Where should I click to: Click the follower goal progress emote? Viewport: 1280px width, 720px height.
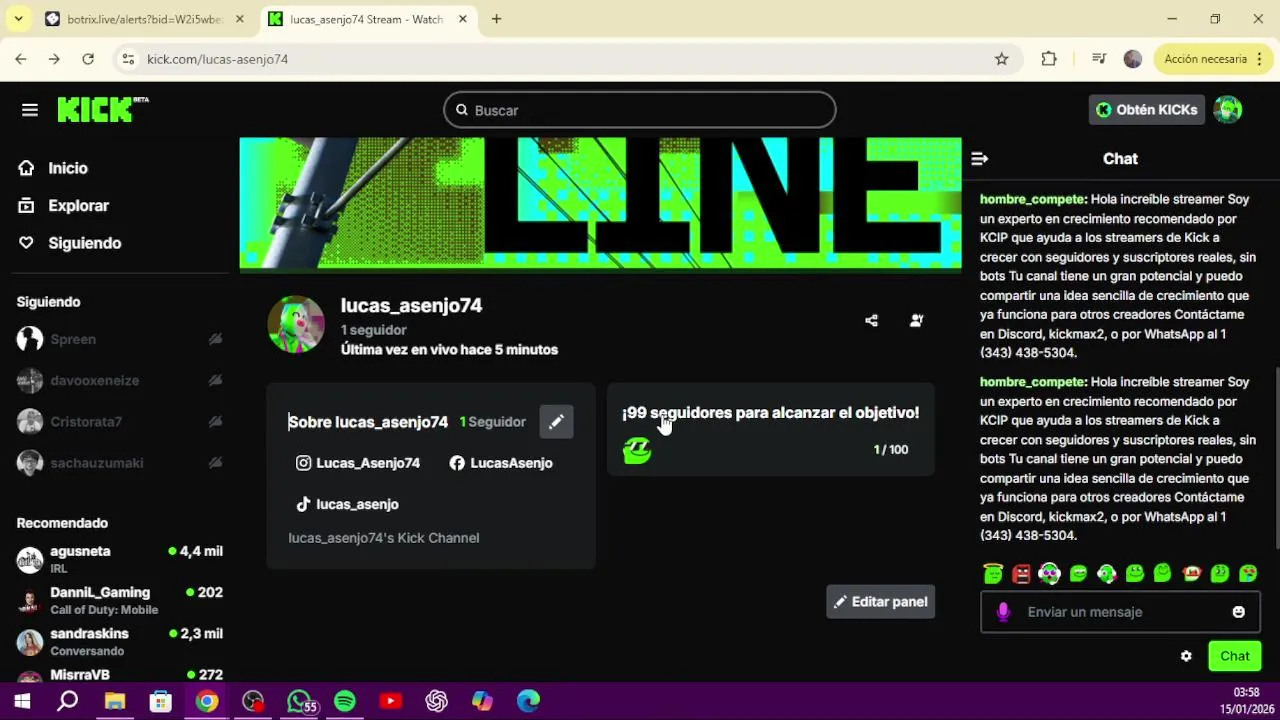coord(637,451)
